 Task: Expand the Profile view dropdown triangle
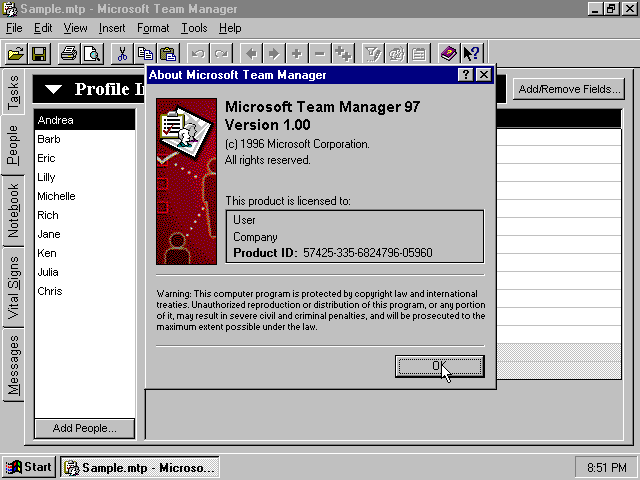53,89
